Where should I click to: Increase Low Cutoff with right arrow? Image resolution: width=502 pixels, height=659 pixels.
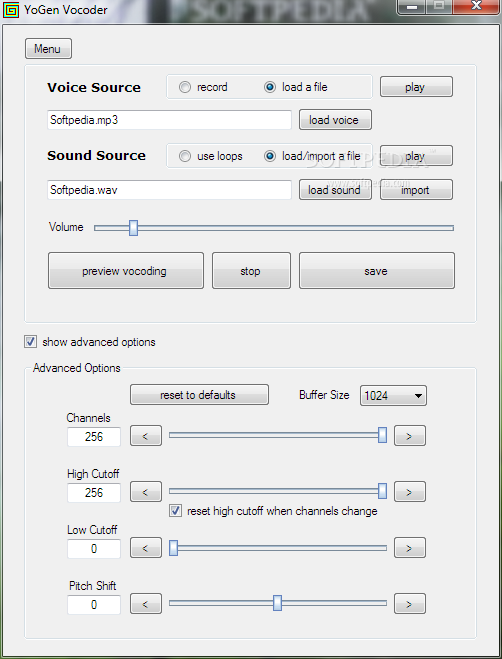click(410, 548)
